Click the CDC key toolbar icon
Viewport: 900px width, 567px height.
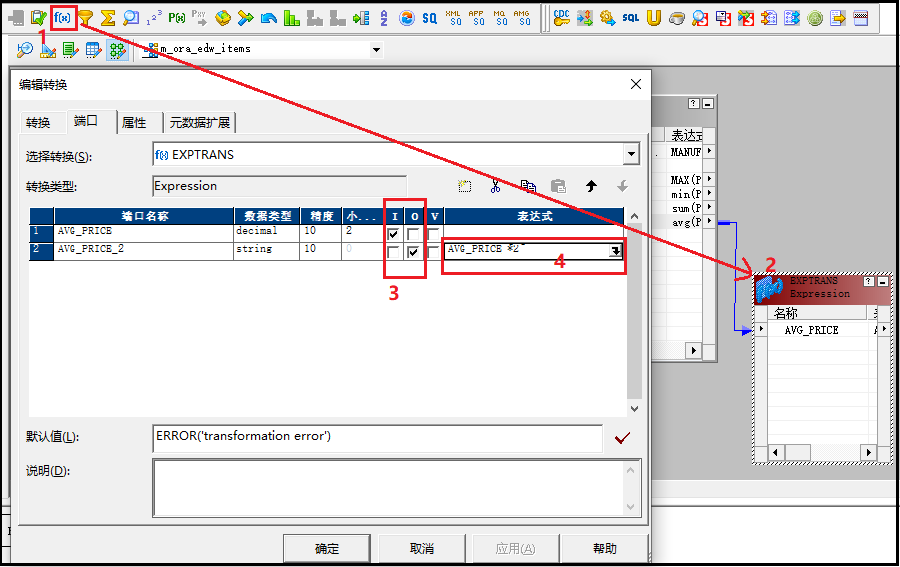pyautogui.click(x=561, y=18)
